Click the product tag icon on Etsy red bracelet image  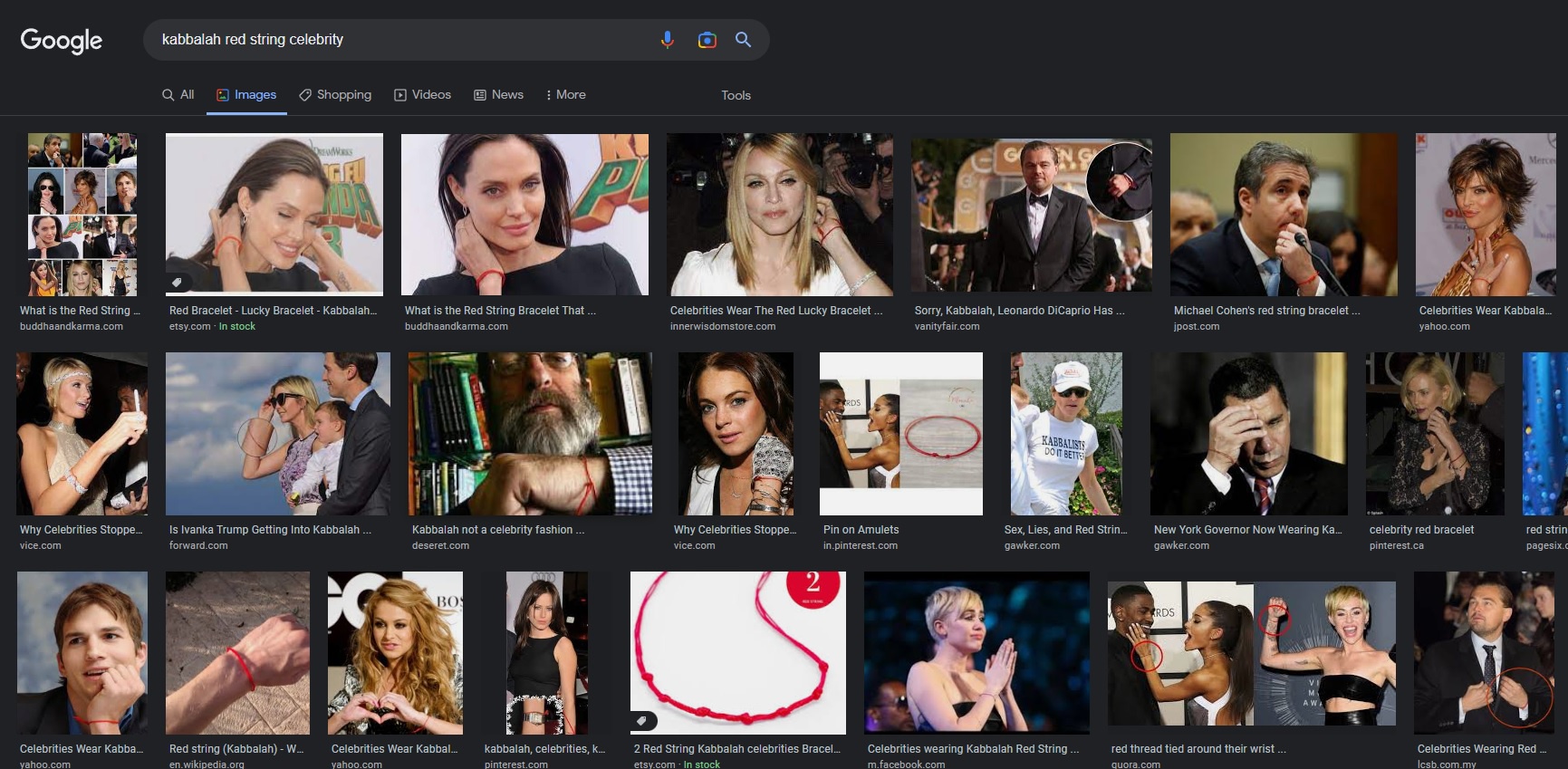pos(178,283)
